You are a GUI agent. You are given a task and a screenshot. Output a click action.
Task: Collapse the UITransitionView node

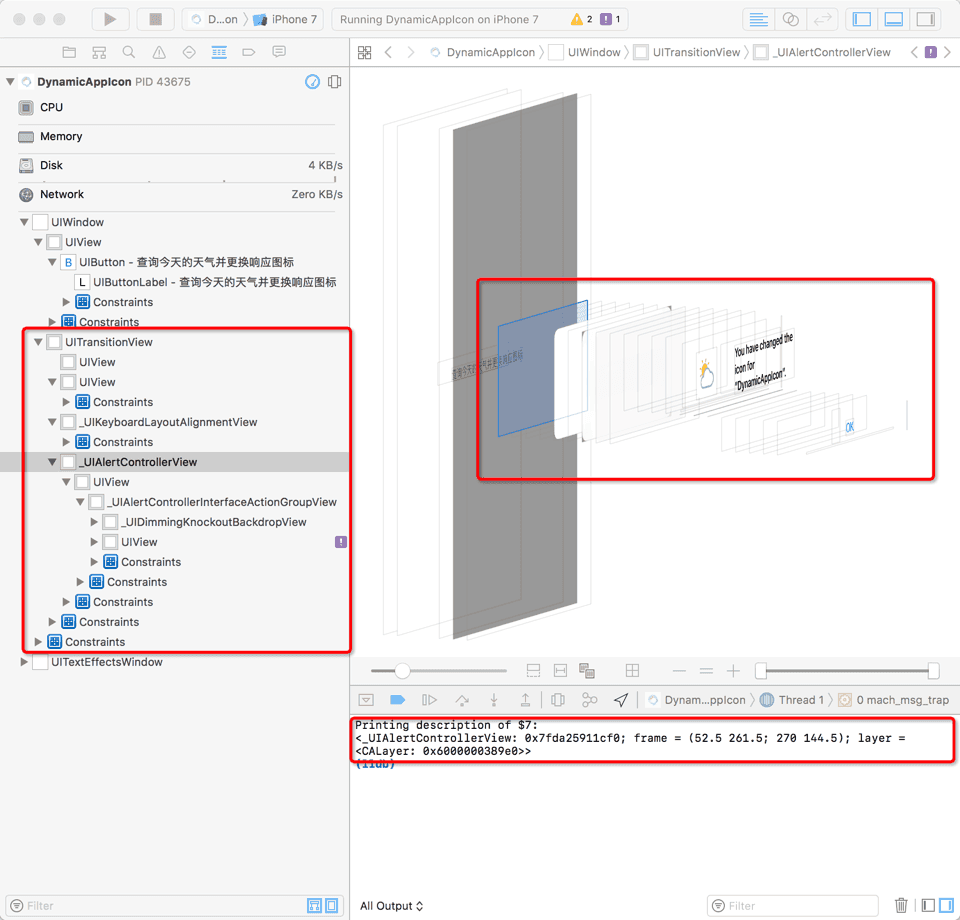point(38,342)
